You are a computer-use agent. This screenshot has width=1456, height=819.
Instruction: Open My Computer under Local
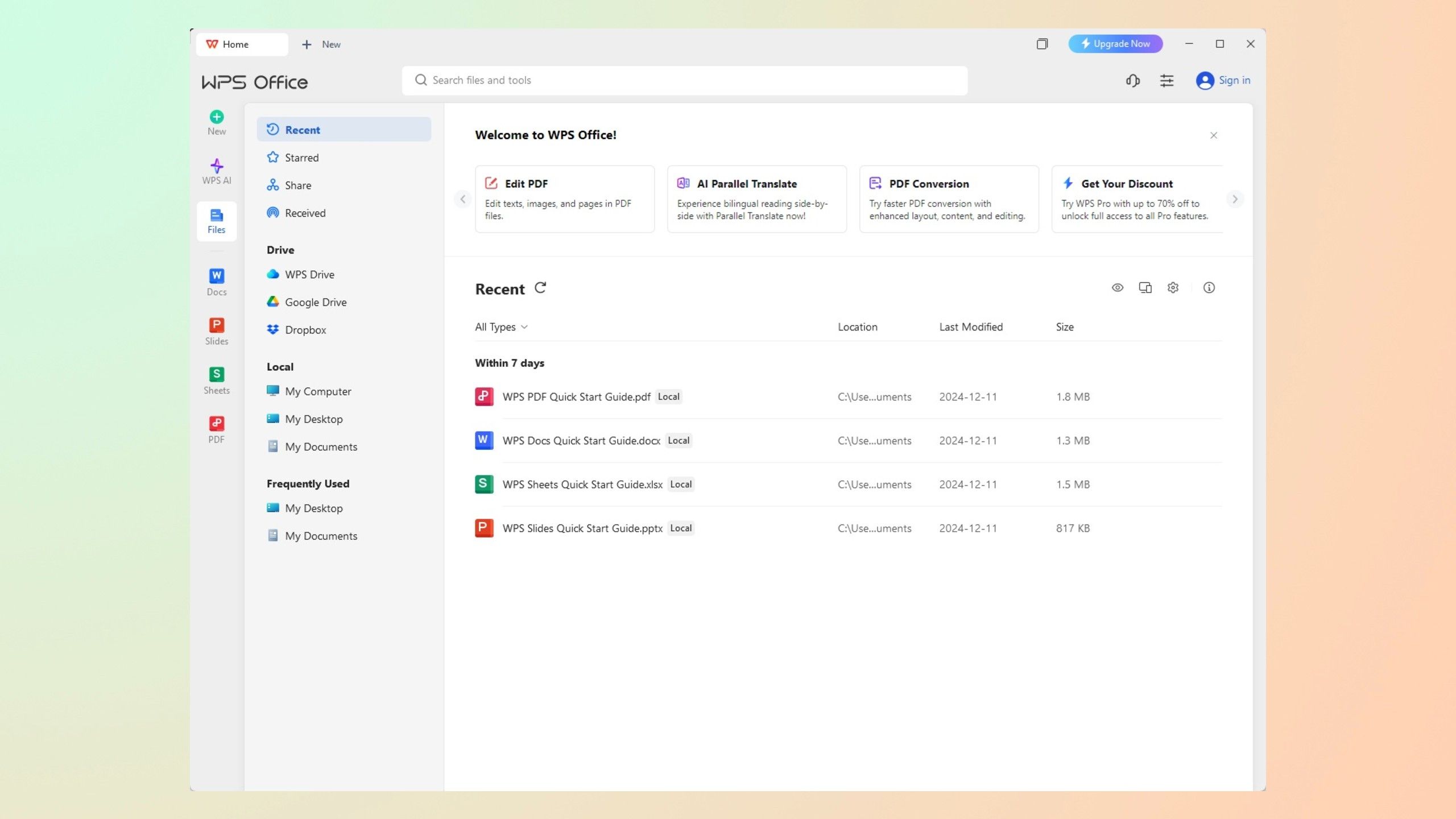tap(344, 391)
